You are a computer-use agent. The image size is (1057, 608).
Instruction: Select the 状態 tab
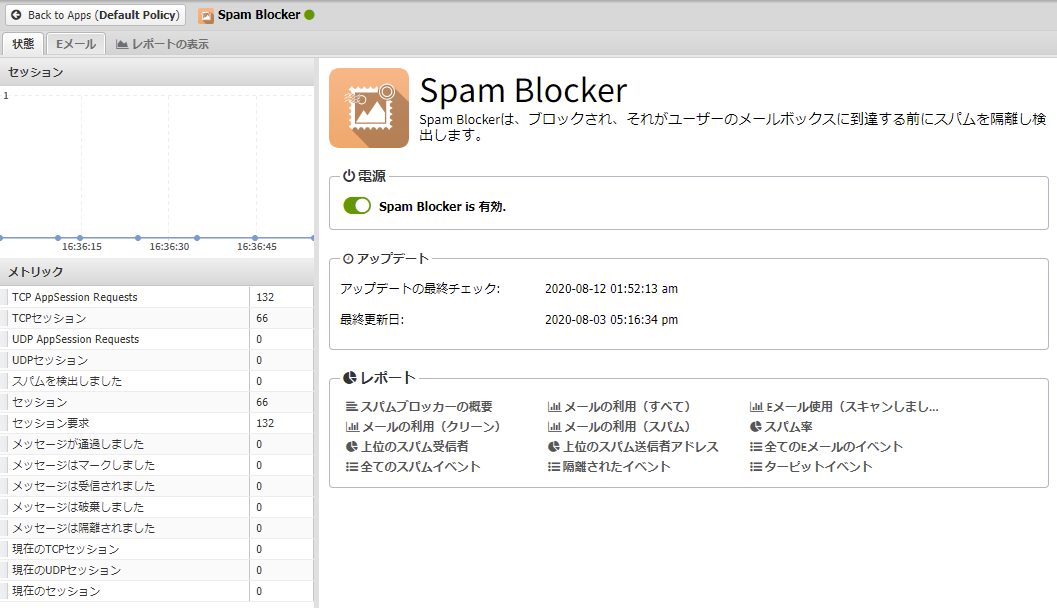point(23,44)
